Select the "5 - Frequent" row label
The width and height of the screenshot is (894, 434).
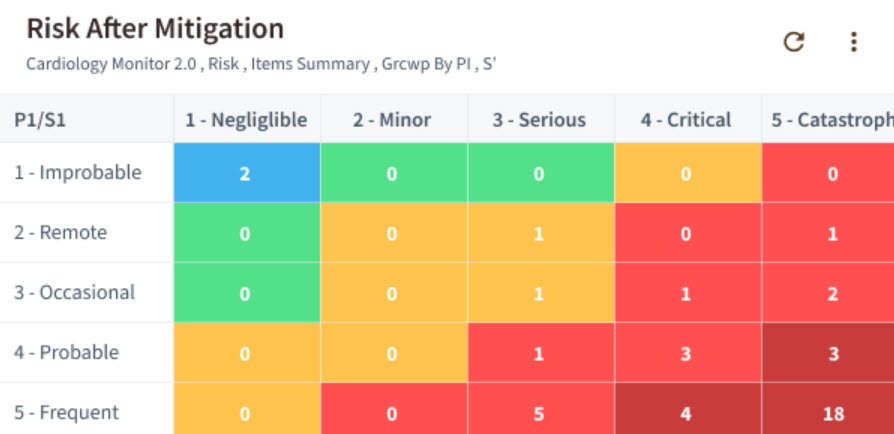67,412
